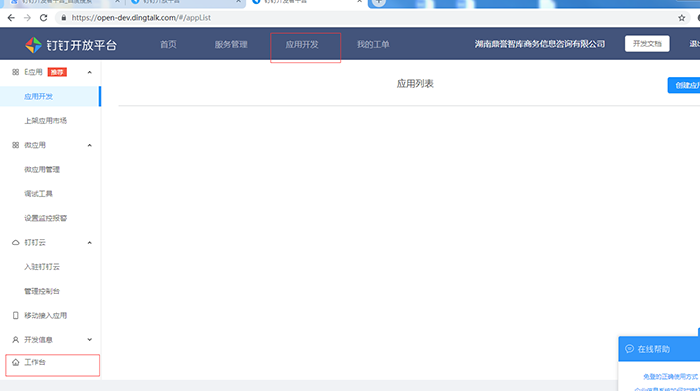
Task: Click the 钉钉云 cloud icon
Action: pyautogui.click(x=16, y=242)
